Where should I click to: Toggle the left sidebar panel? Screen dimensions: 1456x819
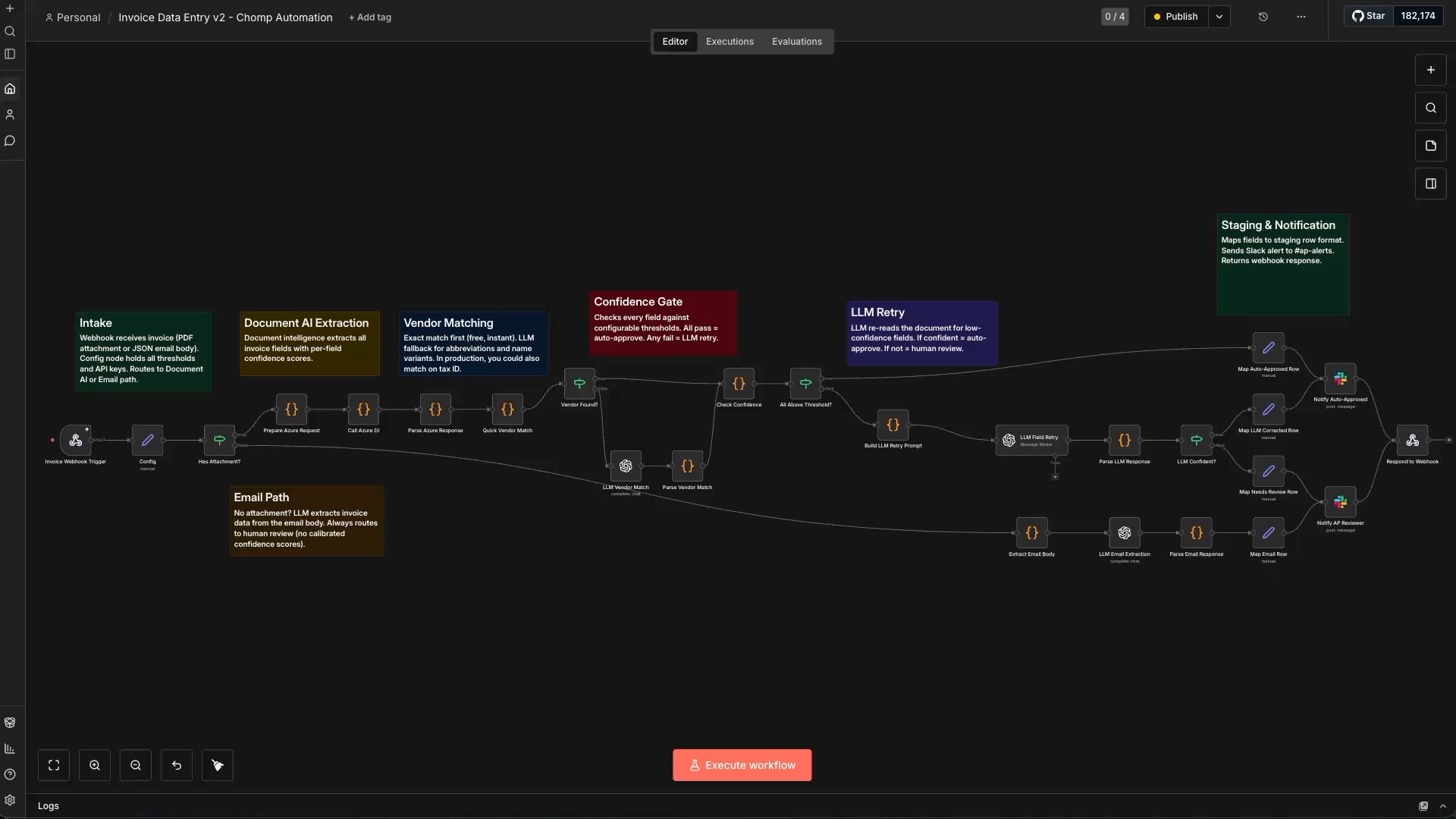(10, 54)
